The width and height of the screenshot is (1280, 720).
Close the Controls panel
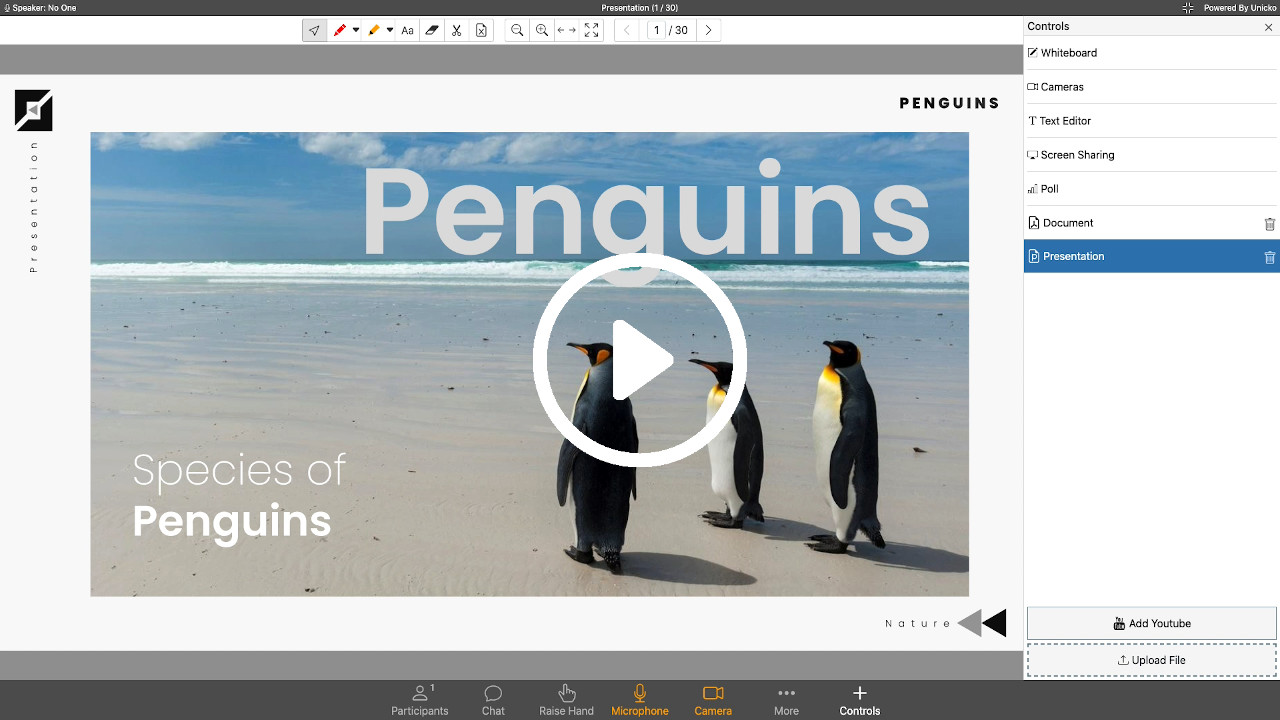(1269, 27)
